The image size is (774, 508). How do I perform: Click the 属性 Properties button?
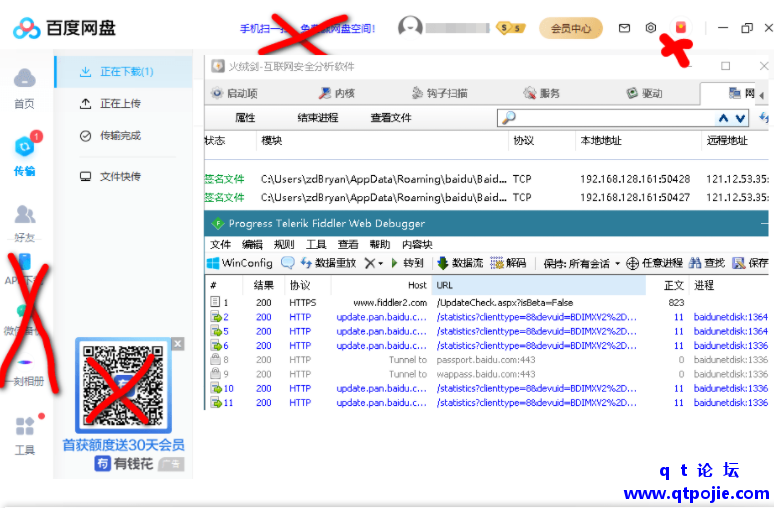pos(245,118)
